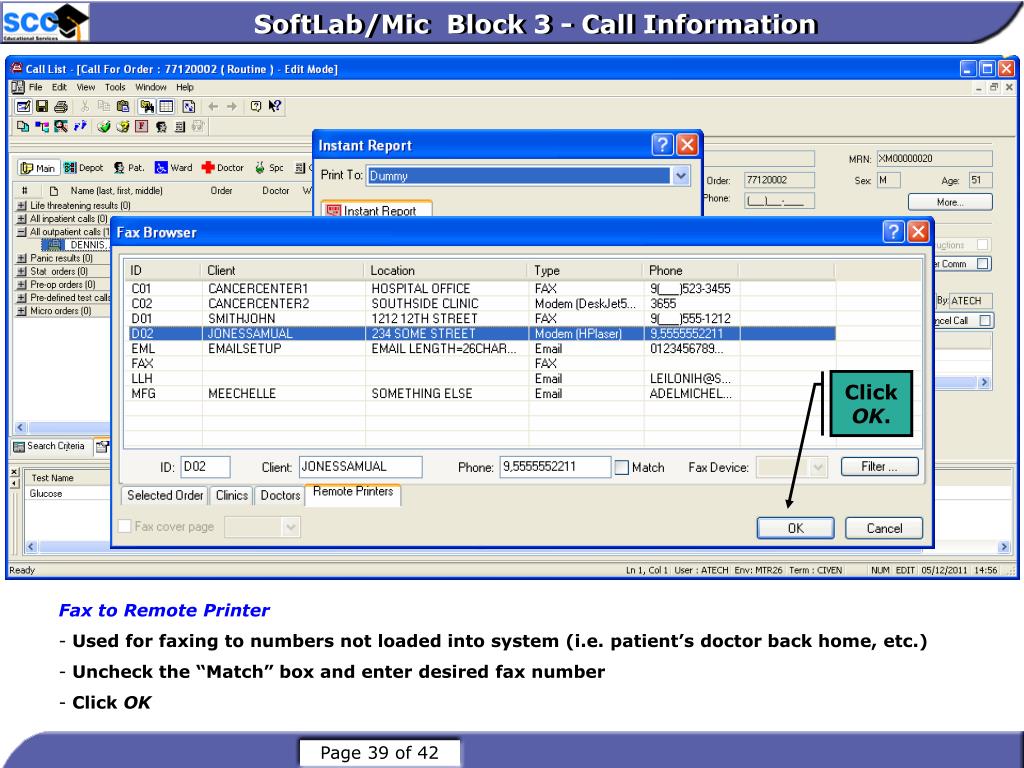
Task: Expand Life threatening results group
Action: coord(22,205)
